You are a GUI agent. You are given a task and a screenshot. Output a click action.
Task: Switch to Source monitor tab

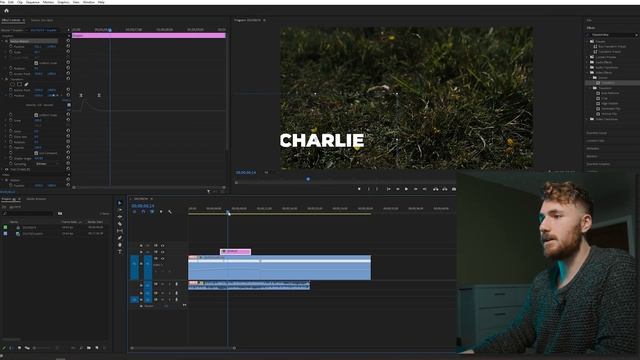click(42, 20)
